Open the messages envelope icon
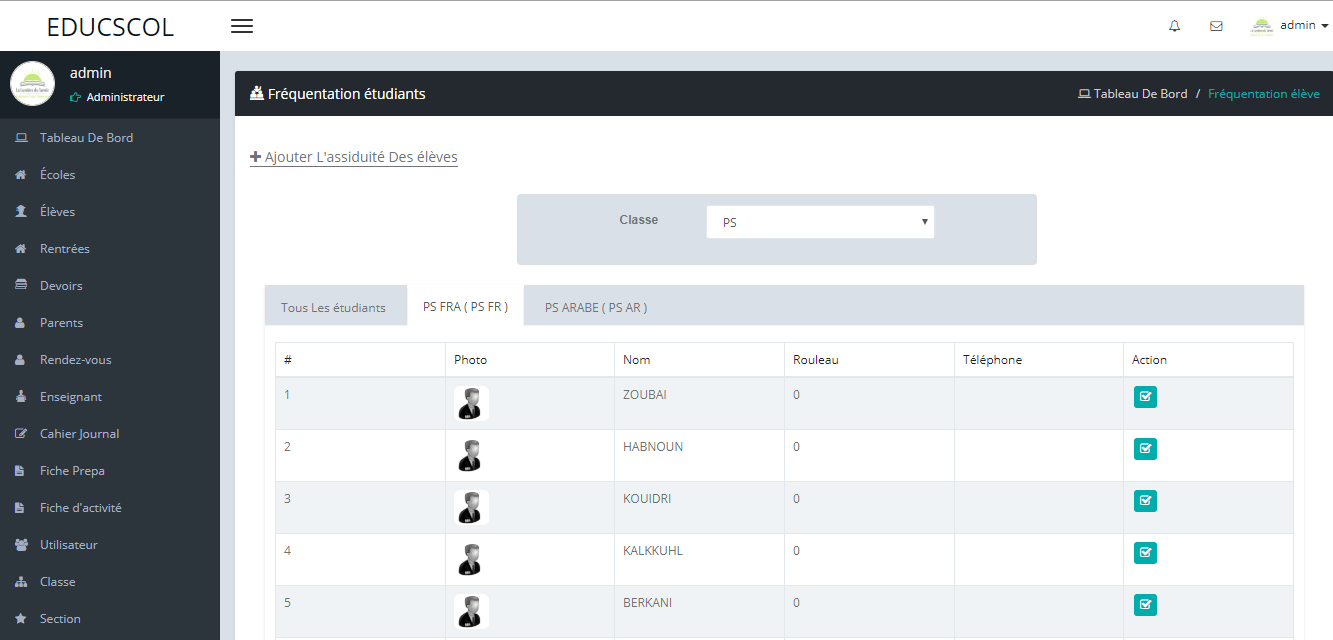Viewport: 1333px width, 640px height. [1216, 25]
